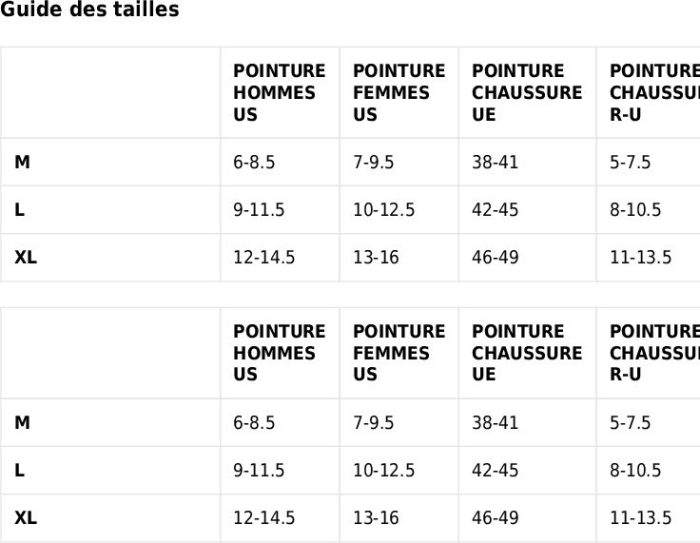Click the XL row label in first table
The image size is (700, 543).
(26, 257)
